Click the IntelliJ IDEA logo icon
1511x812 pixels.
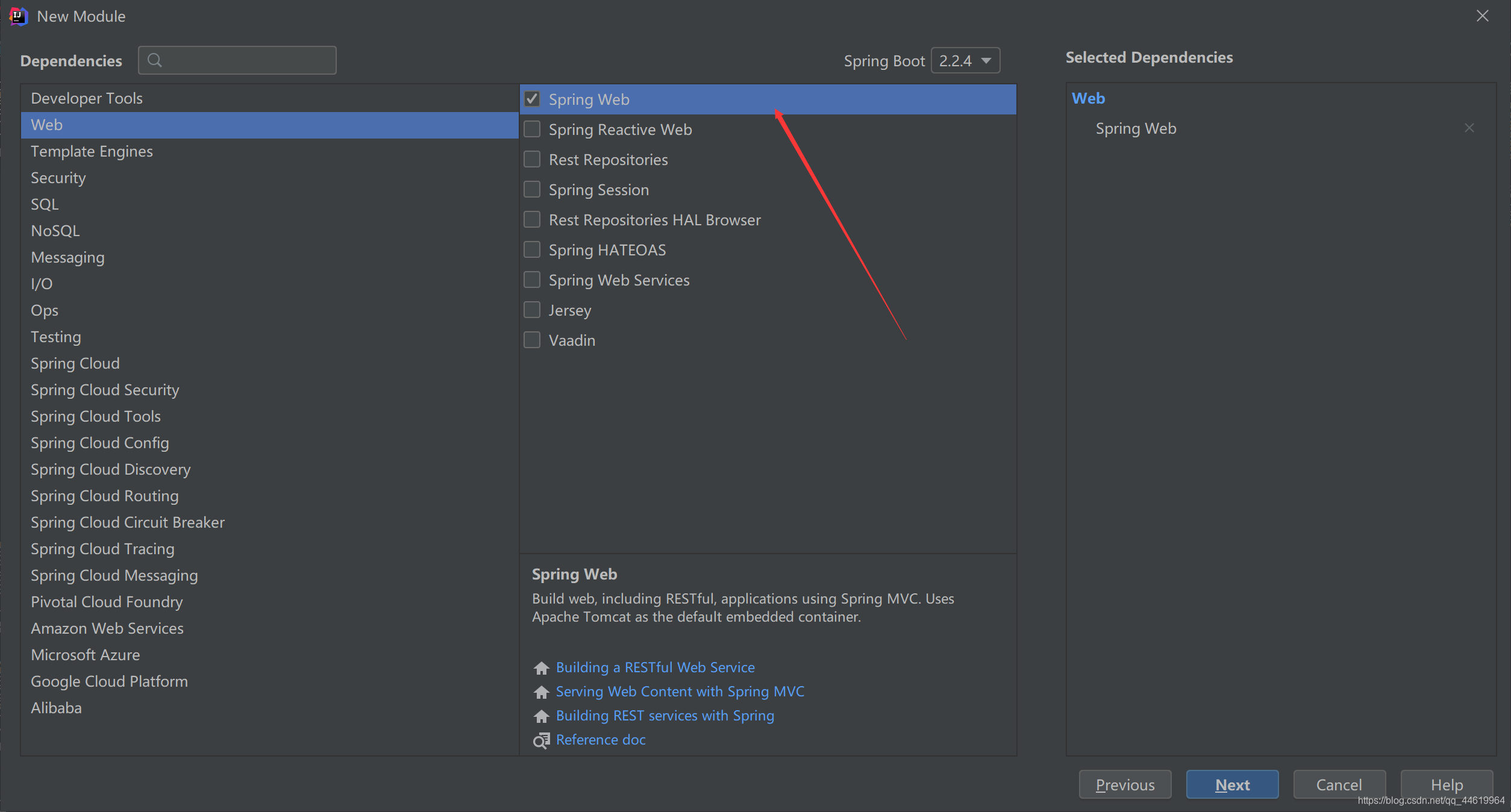[x=18, y=16]
